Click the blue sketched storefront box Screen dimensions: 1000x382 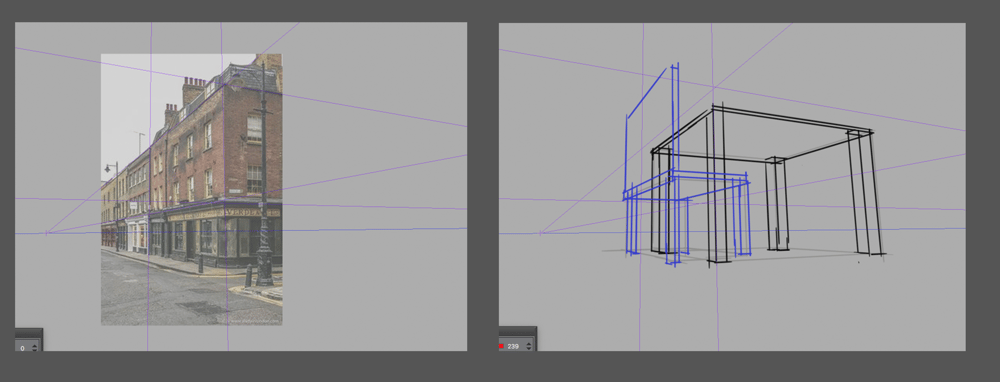point(686,216)
